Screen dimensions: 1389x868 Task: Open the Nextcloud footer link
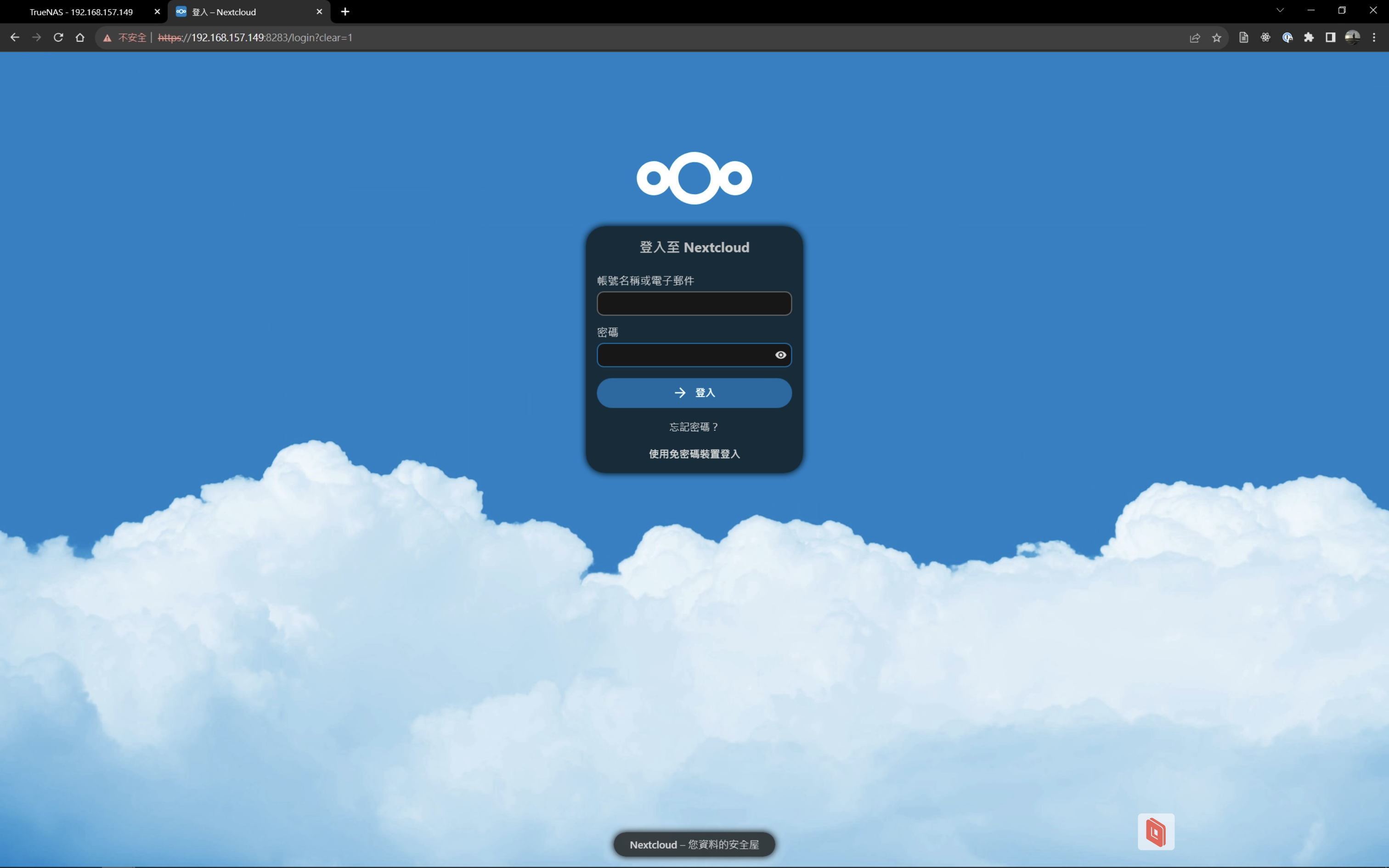point(653,845)
